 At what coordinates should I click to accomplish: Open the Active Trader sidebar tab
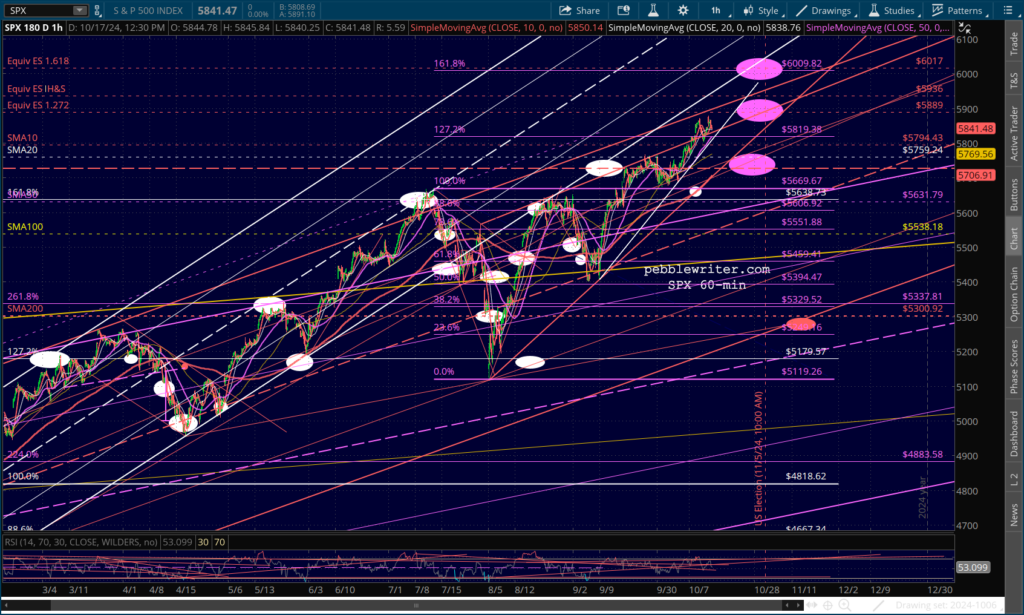[x=1014, y=133]
